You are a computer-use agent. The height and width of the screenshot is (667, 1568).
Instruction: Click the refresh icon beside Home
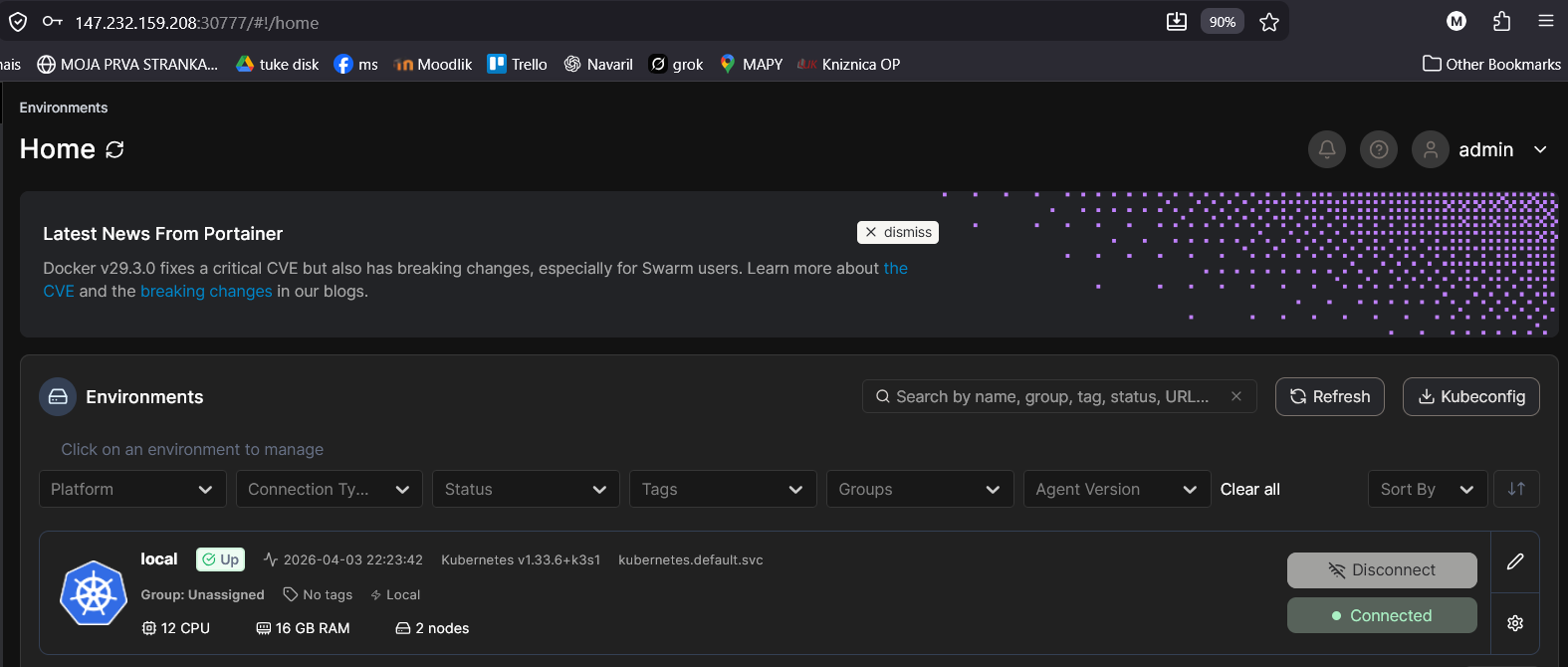115,149
